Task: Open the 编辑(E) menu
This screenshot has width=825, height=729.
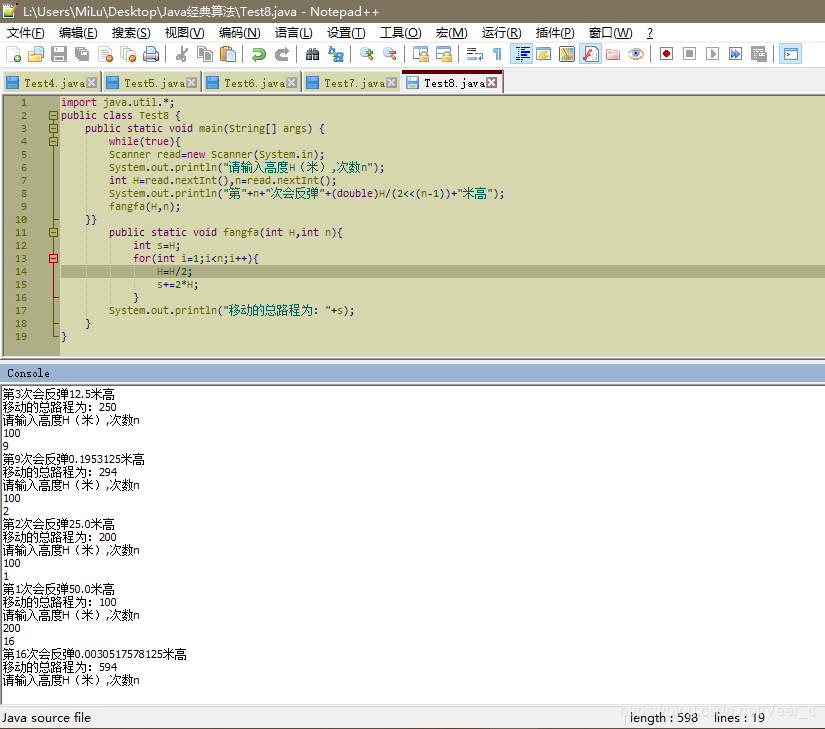Action: [78, 33]
